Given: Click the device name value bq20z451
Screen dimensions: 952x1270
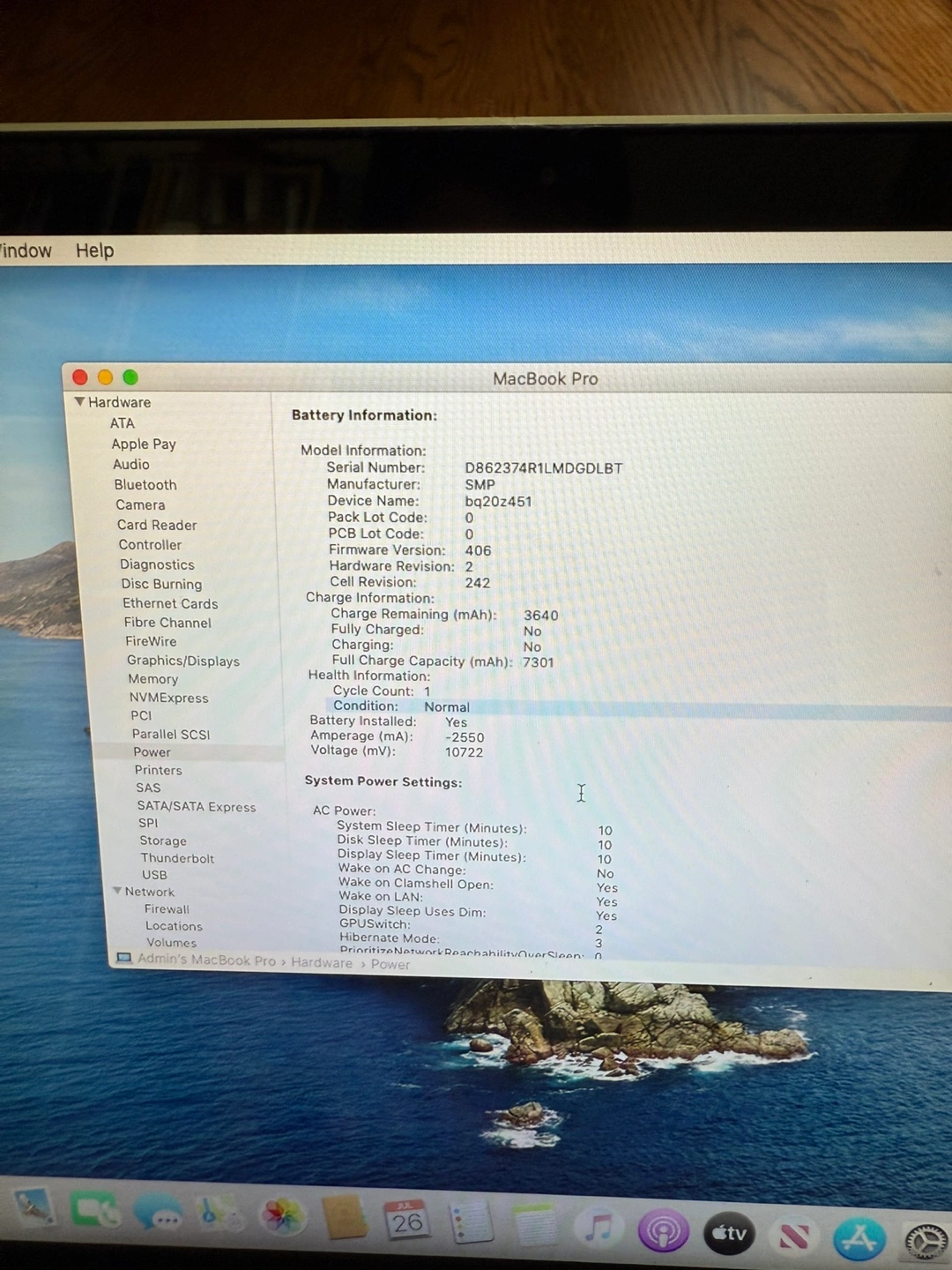Looking at the screenshot, I should 498,501.
